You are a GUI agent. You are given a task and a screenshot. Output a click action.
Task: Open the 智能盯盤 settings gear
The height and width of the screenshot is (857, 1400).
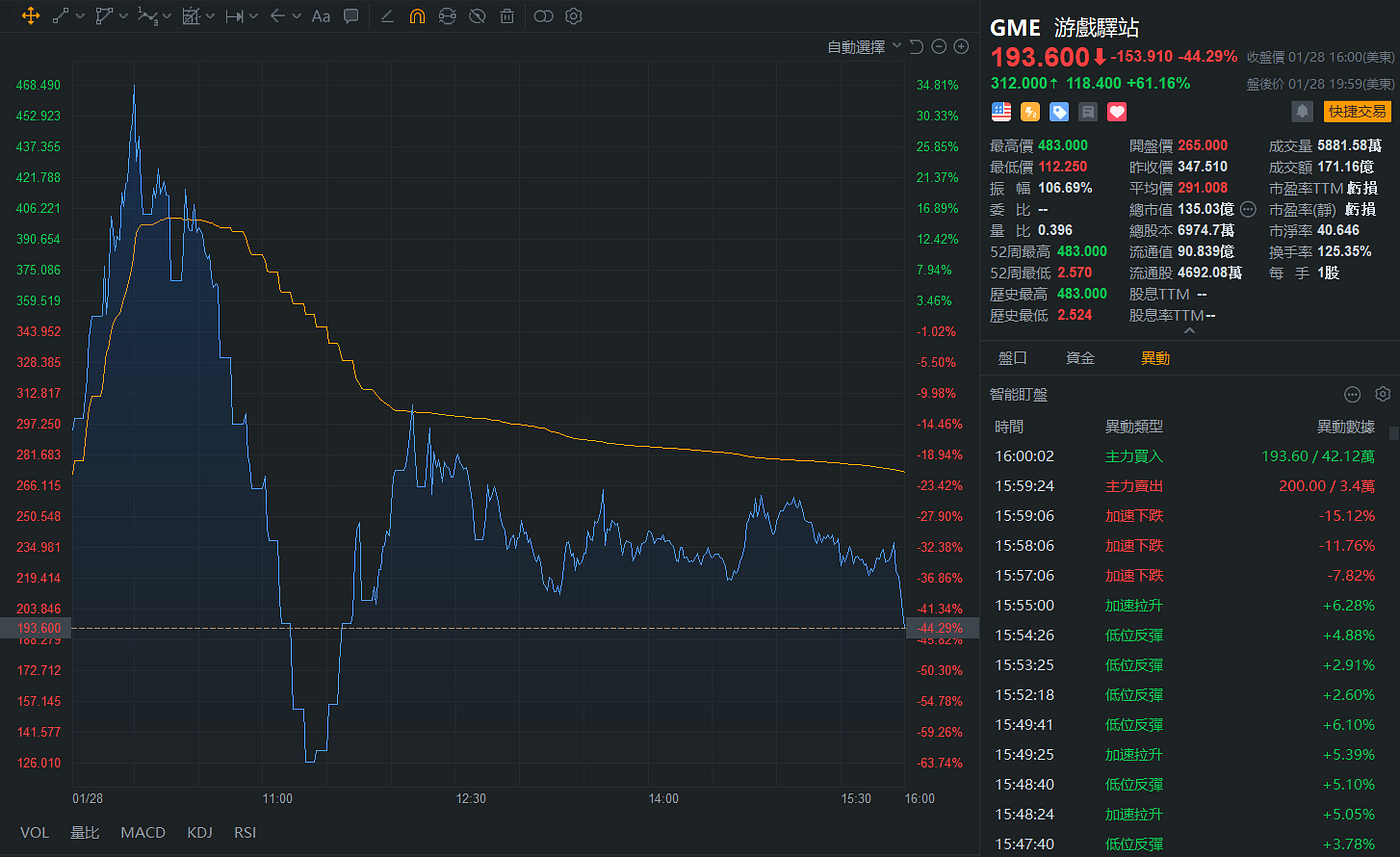(x=1383, y=394)
